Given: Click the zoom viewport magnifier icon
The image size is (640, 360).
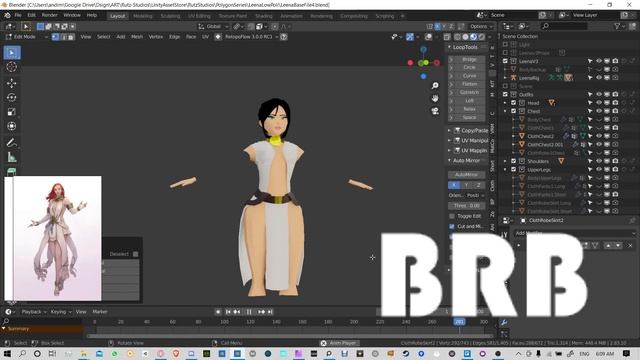Looking at the screenshot, I should (x=435, y=86).
